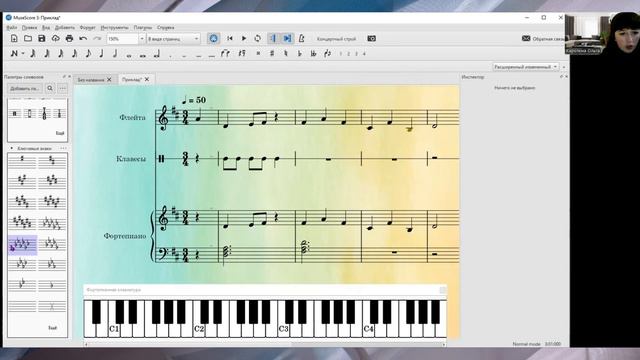Open the Plugins (Плагины) menu
Screen dimensions: 640x360
tap(143, 28)
